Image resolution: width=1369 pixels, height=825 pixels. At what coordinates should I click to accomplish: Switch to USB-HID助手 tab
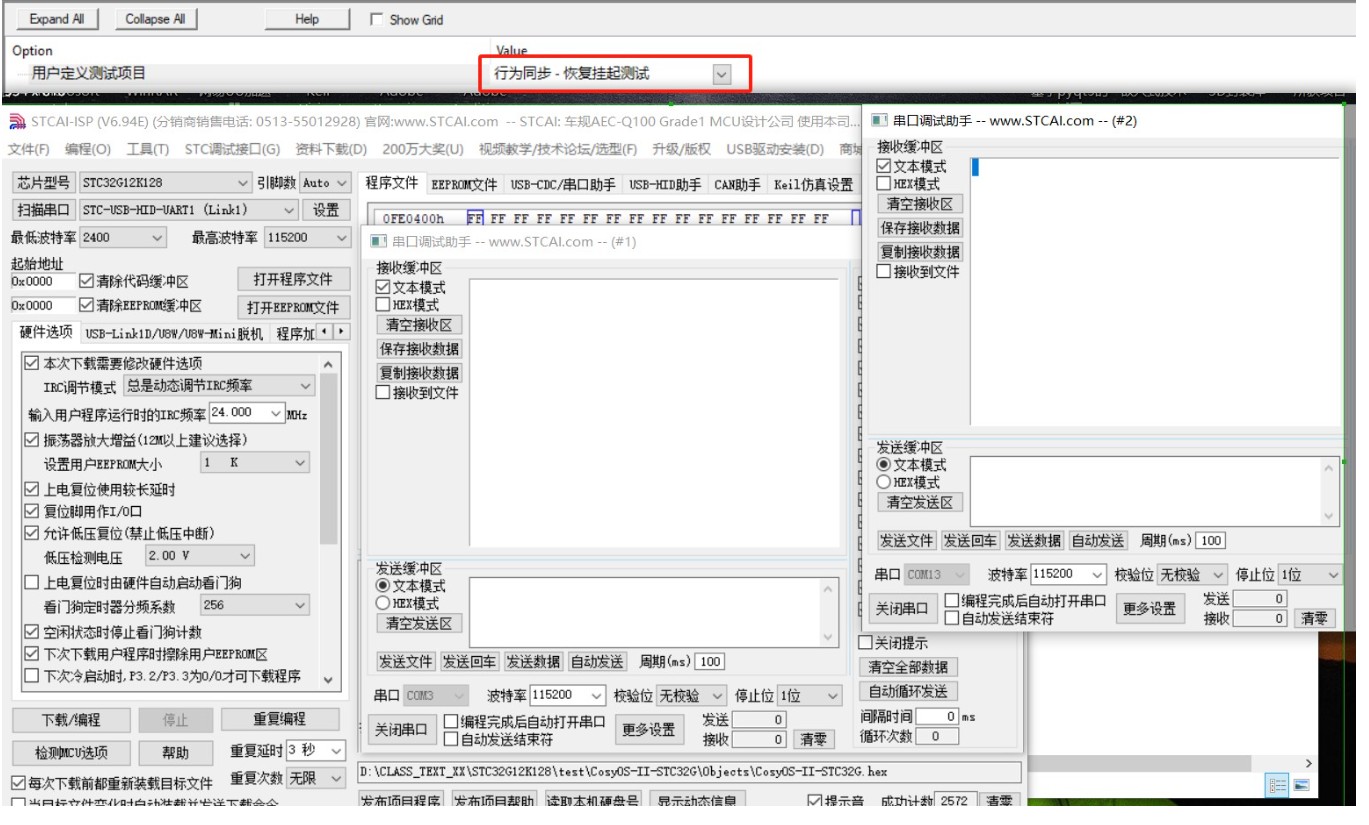coord(665,184)
